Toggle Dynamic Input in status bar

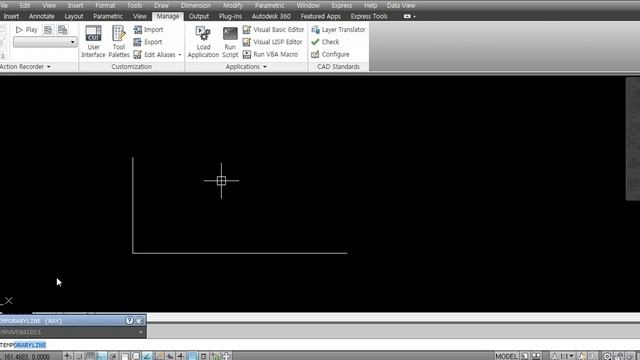169,356
